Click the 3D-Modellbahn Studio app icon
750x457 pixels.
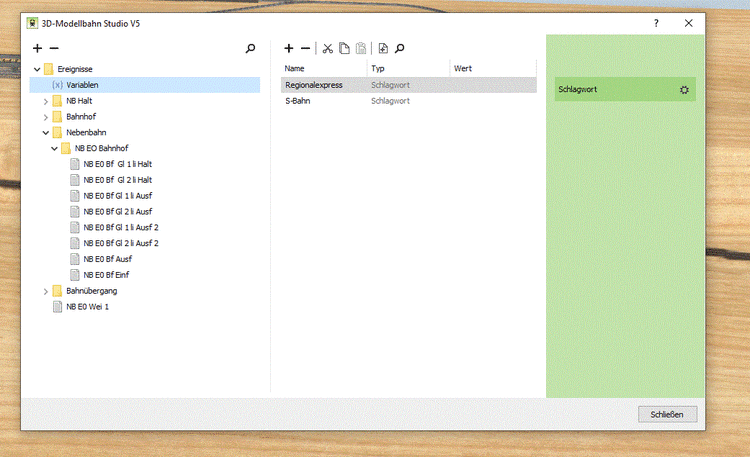click(32, 23)
